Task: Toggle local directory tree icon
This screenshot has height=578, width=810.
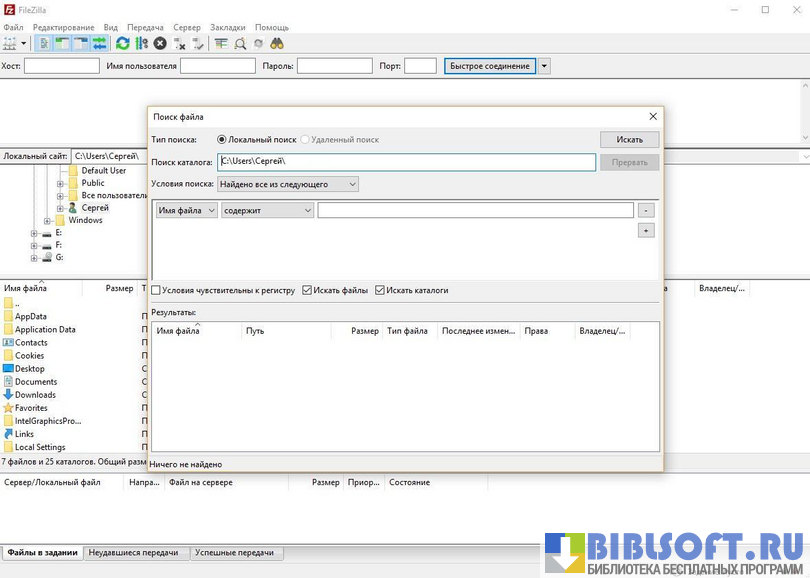Action: 62,44
